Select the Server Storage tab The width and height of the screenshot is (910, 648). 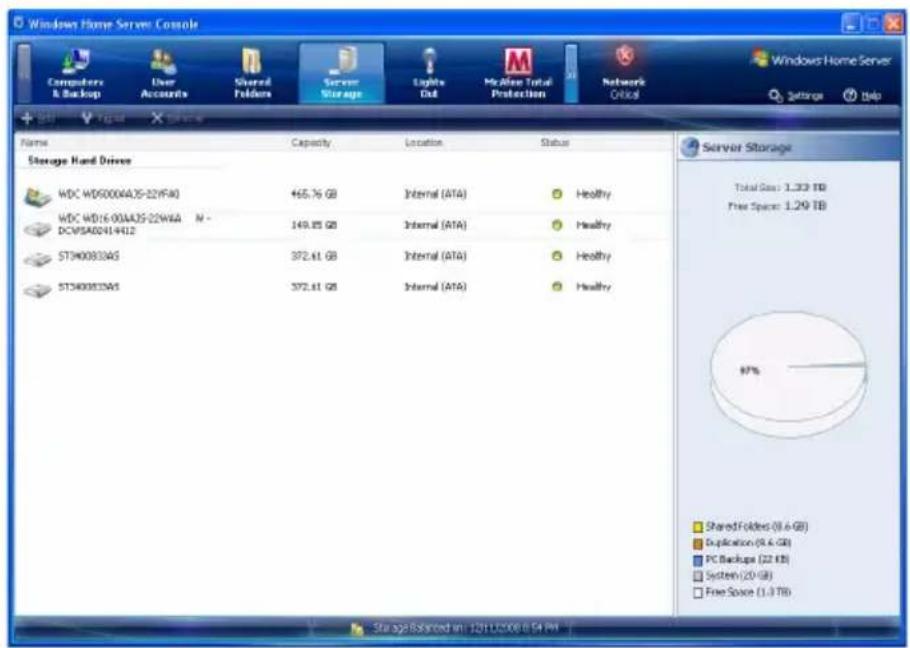coord(341,74)
